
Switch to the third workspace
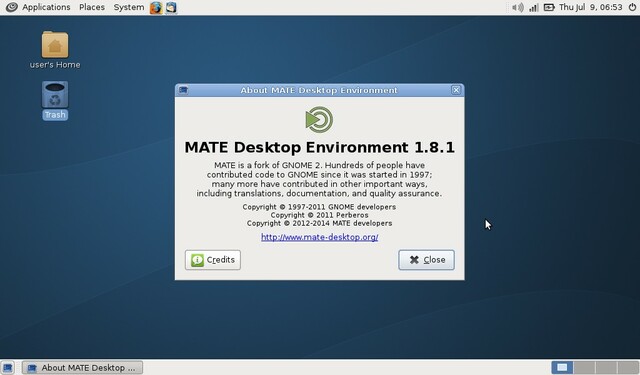pos(606,368)
